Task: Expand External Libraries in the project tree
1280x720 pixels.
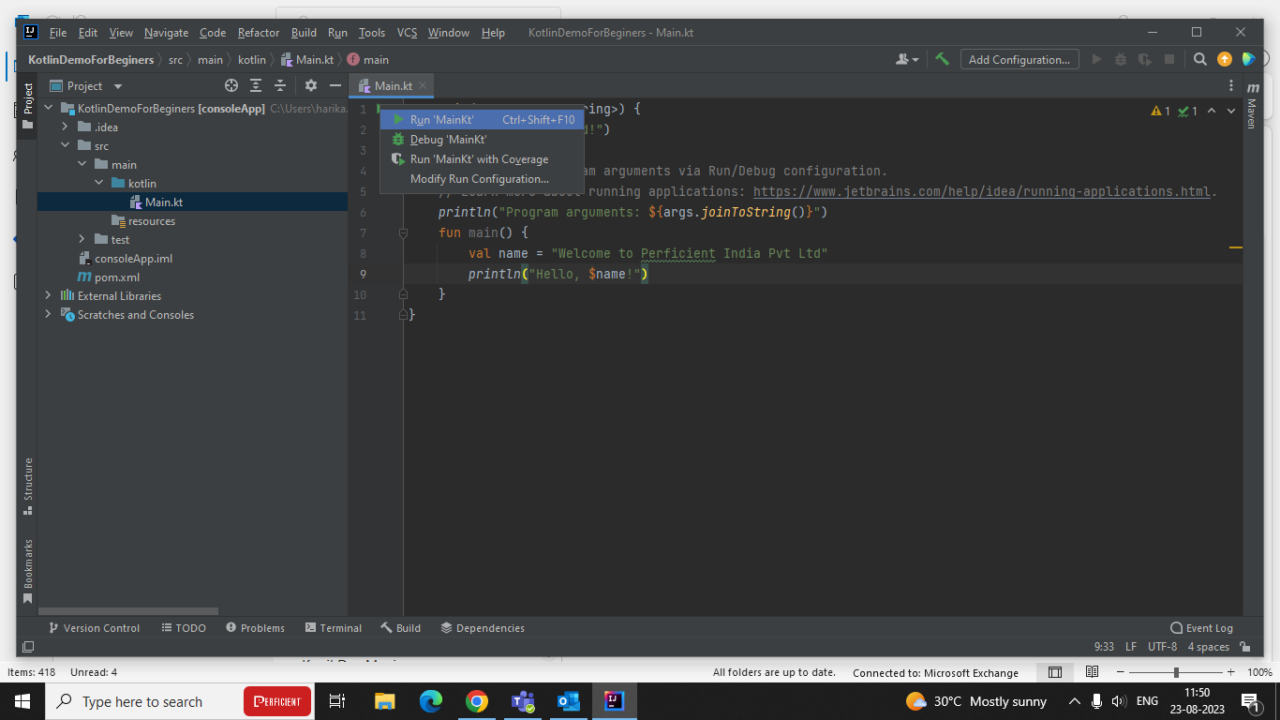Action: [x=48, y=296]
